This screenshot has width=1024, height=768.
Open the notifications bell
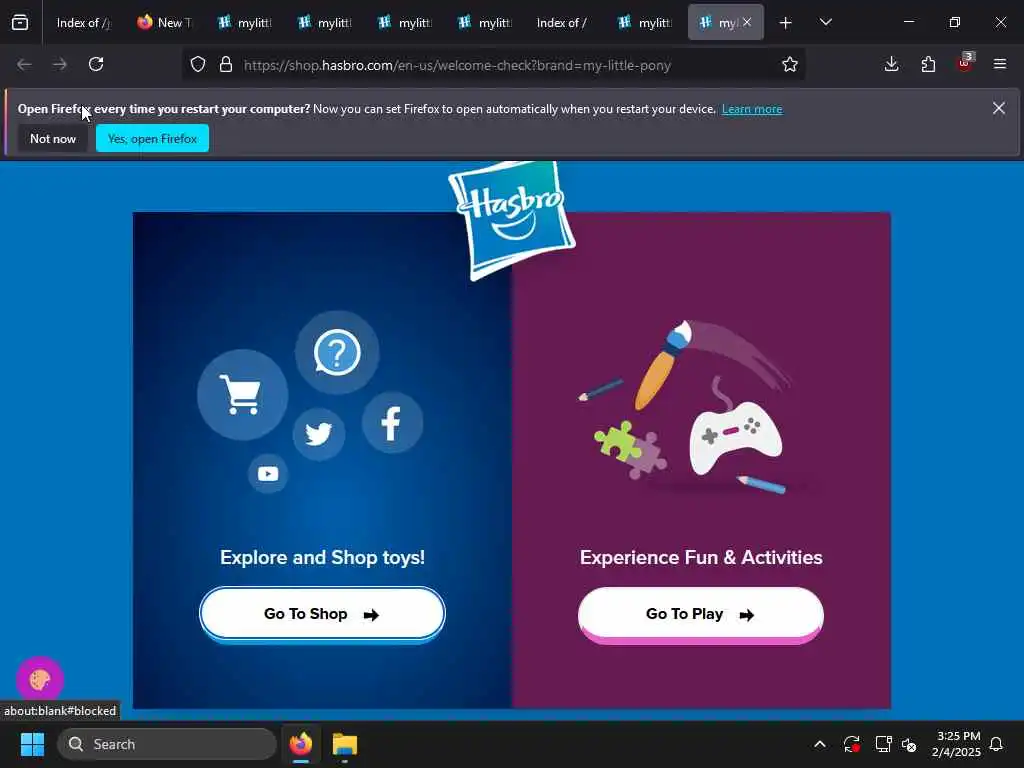point(997,744)
